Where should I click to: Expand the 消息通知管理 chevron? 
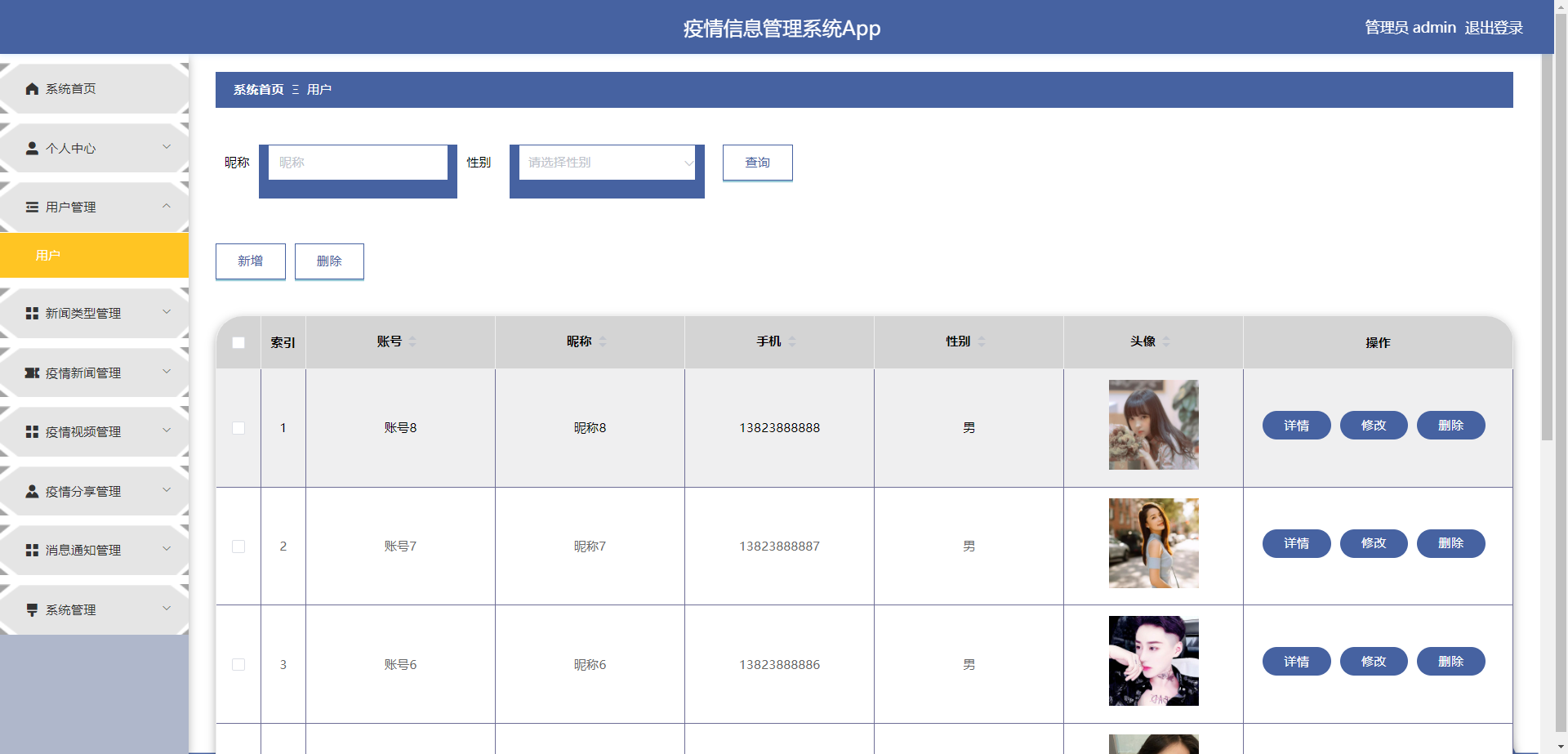(x=167, y=549)
